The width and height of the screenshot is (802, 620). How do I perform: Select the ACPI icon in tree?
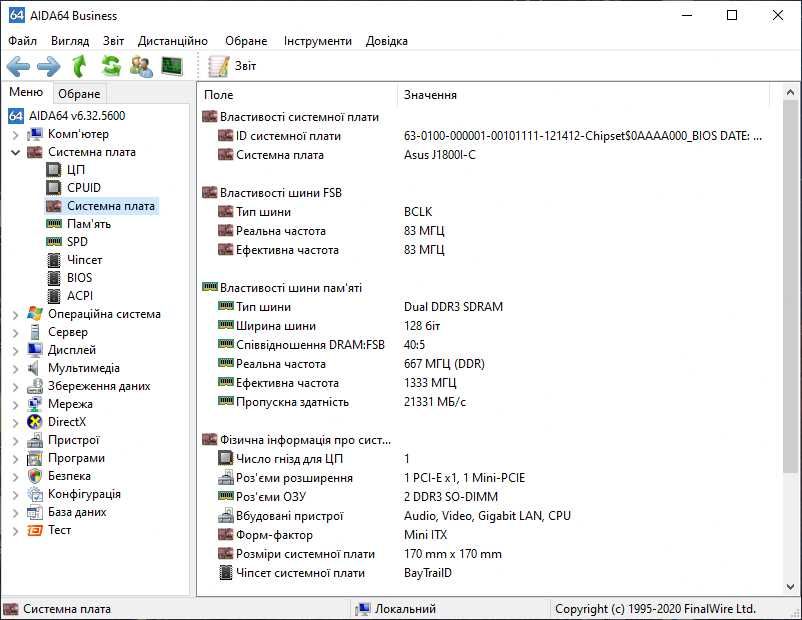click(x=53, y=296)
